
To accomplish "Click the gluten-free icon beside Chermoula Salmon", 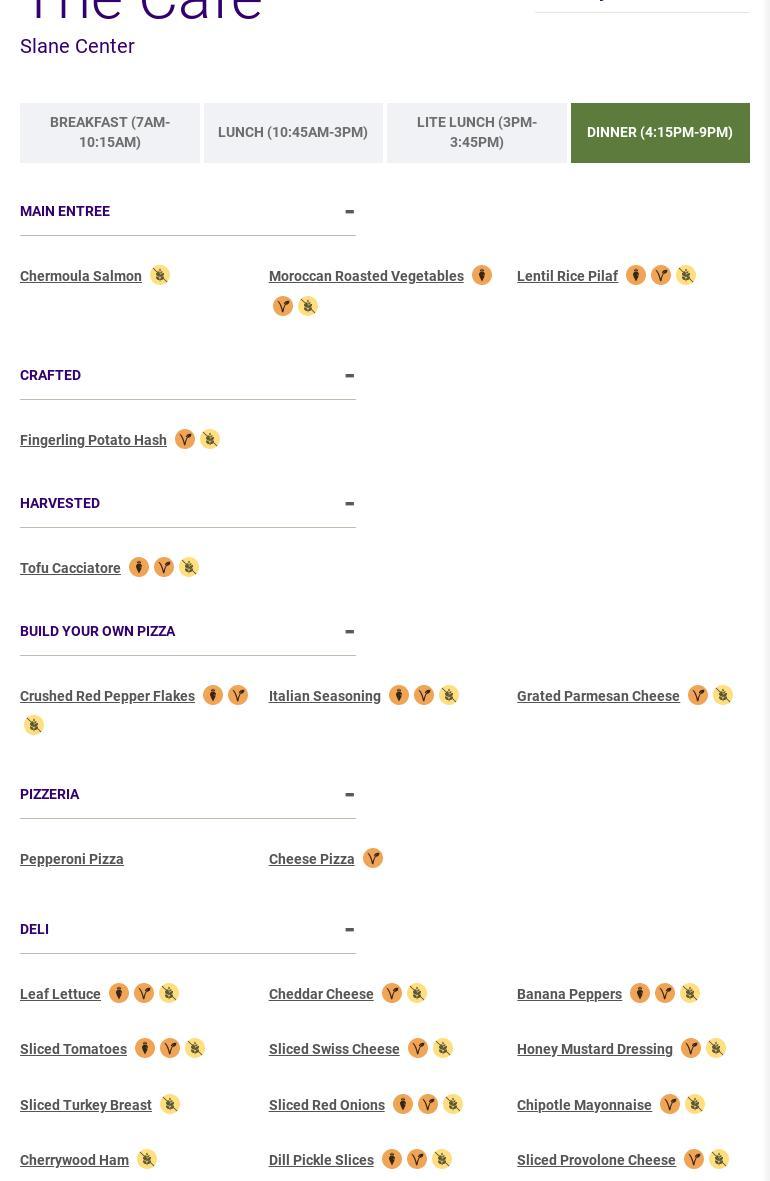I will tap(160, 275).
